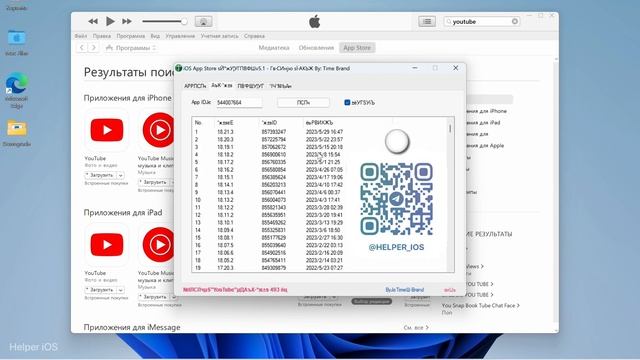Open the YouTube app icon under iPhone apps
640x360 pixels.
pos(107,130)
